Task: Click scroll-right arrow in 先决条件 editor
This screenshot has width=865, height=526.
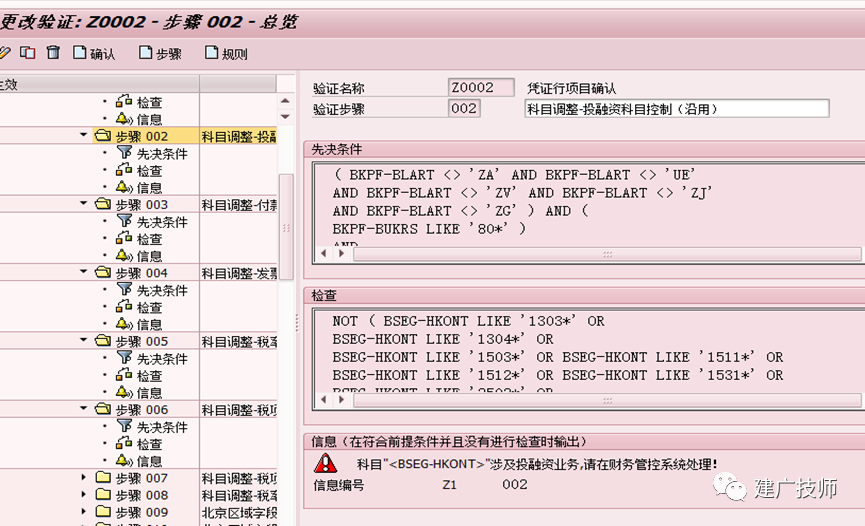Action: click(341, 253)
